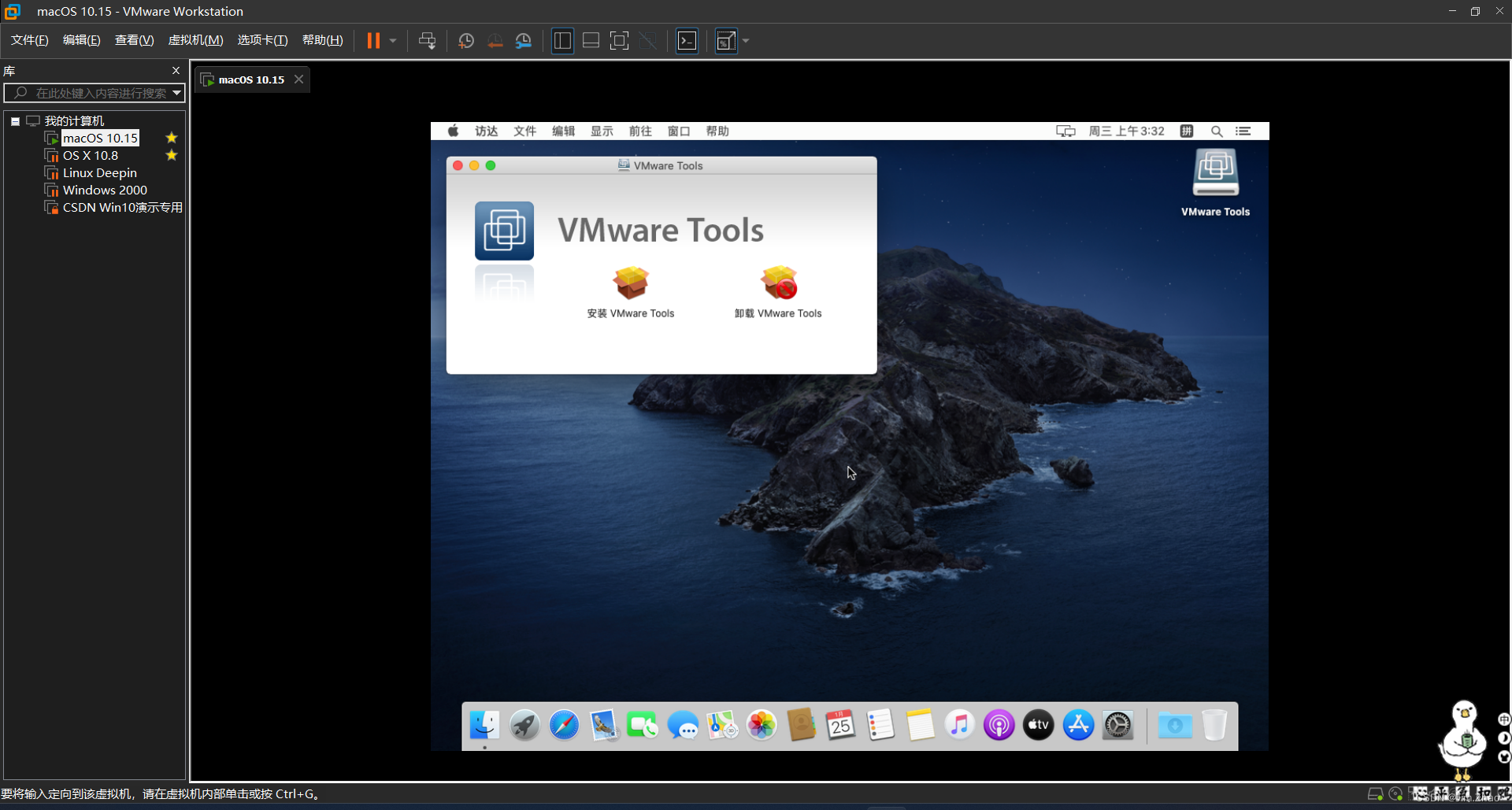Select Windows 2000 virtual machine
The height and width of the screenshot is (810, 1512).
click(105, 190)
